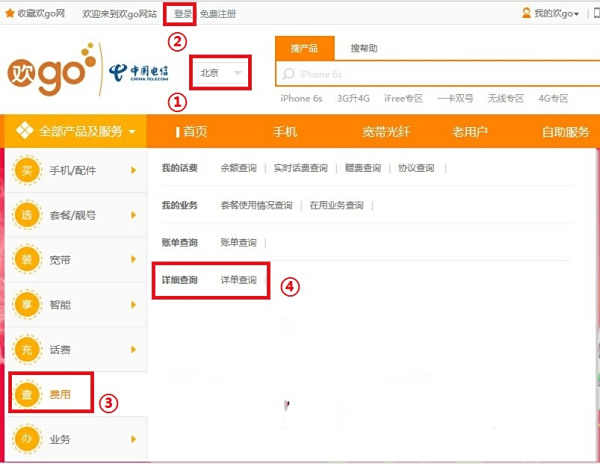Viewport: 600px width, 464px height.
Task: Expand the 智能 sidebar arrow
Action: coord(133,304)
